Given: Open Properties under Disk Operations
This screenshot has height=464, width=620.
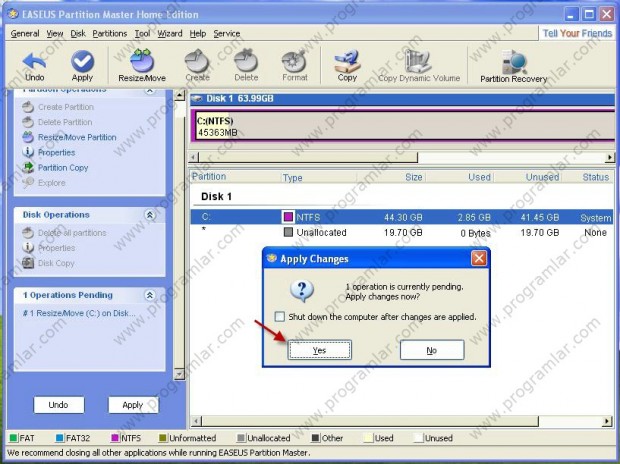Looking at the screenshot, I should 49,248.
